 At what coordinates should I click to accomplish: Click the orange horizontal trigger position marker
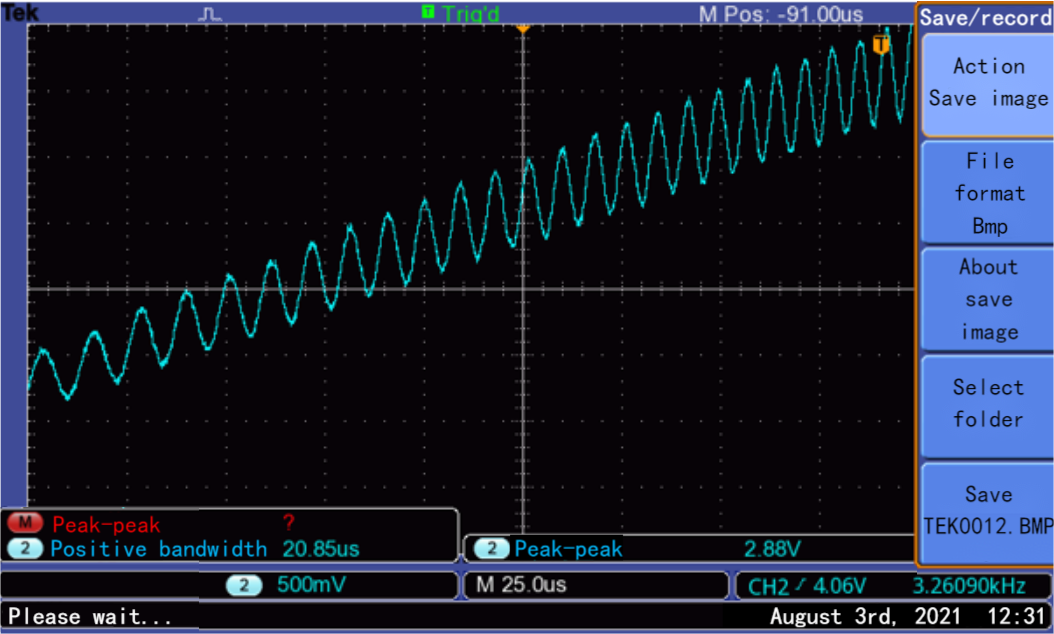[x=522, y=29]
